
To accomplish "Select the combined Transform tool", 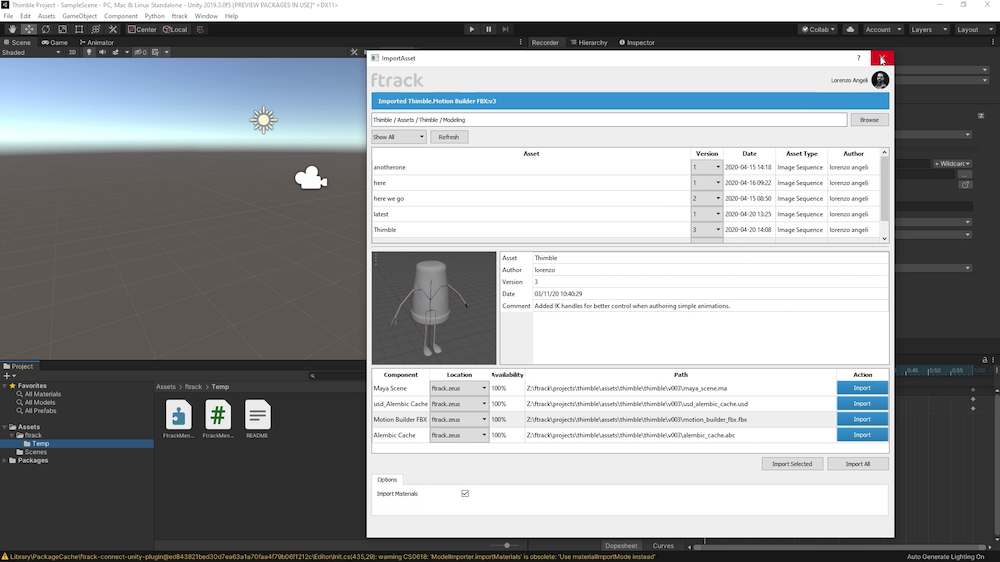I will click(x=96, y=29).
